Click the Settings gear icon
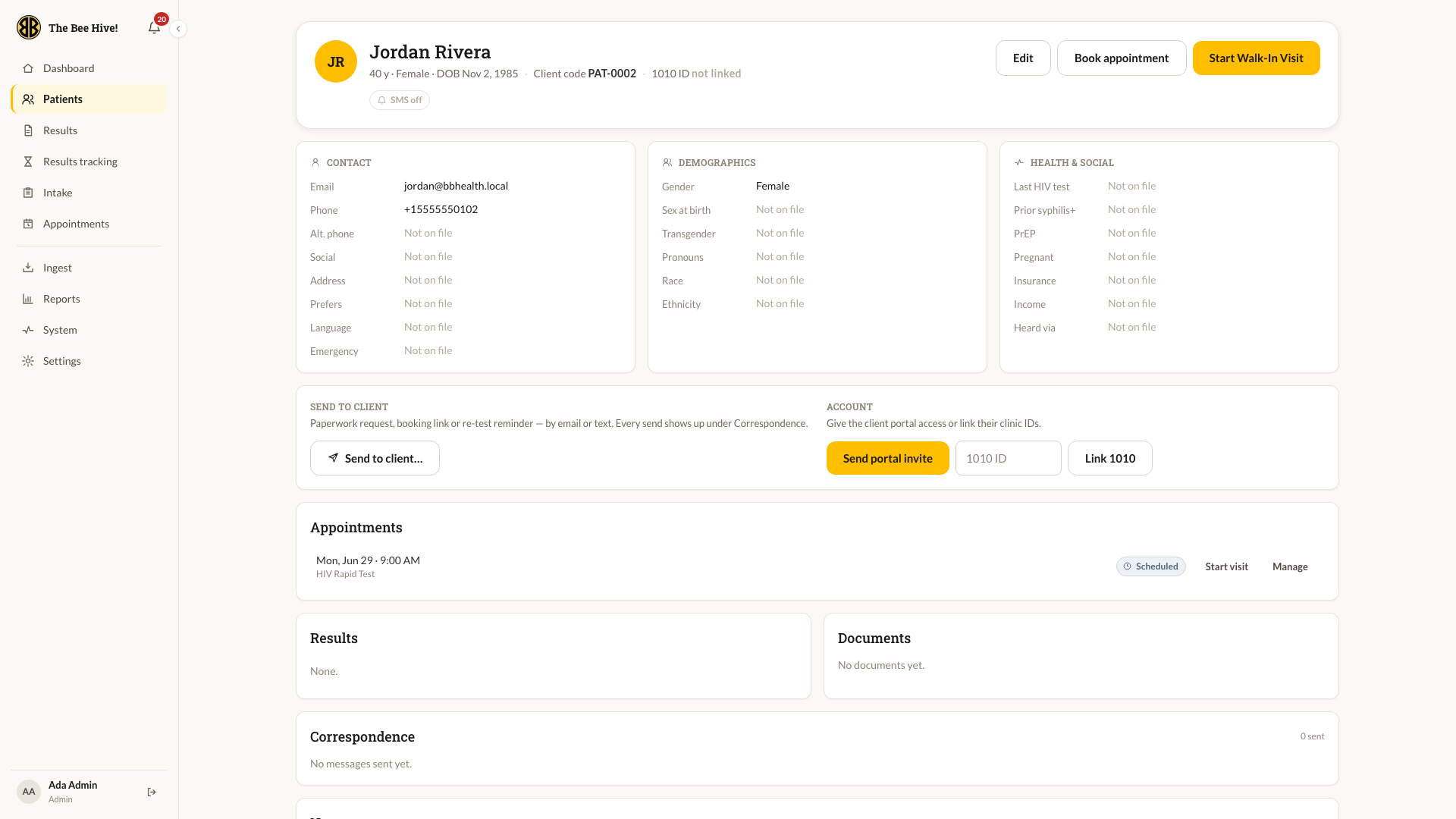Image resolution: width=1456 pixels, height=819 pixels. [x=28, y=361]
